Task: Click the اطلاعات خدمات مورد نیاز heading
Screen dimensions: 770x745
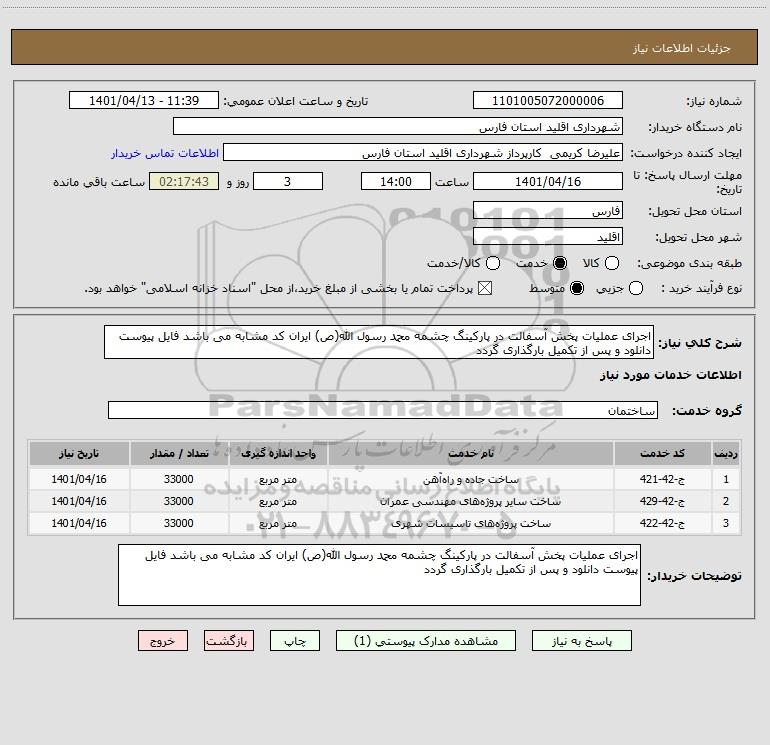Action: click(670, 375)
